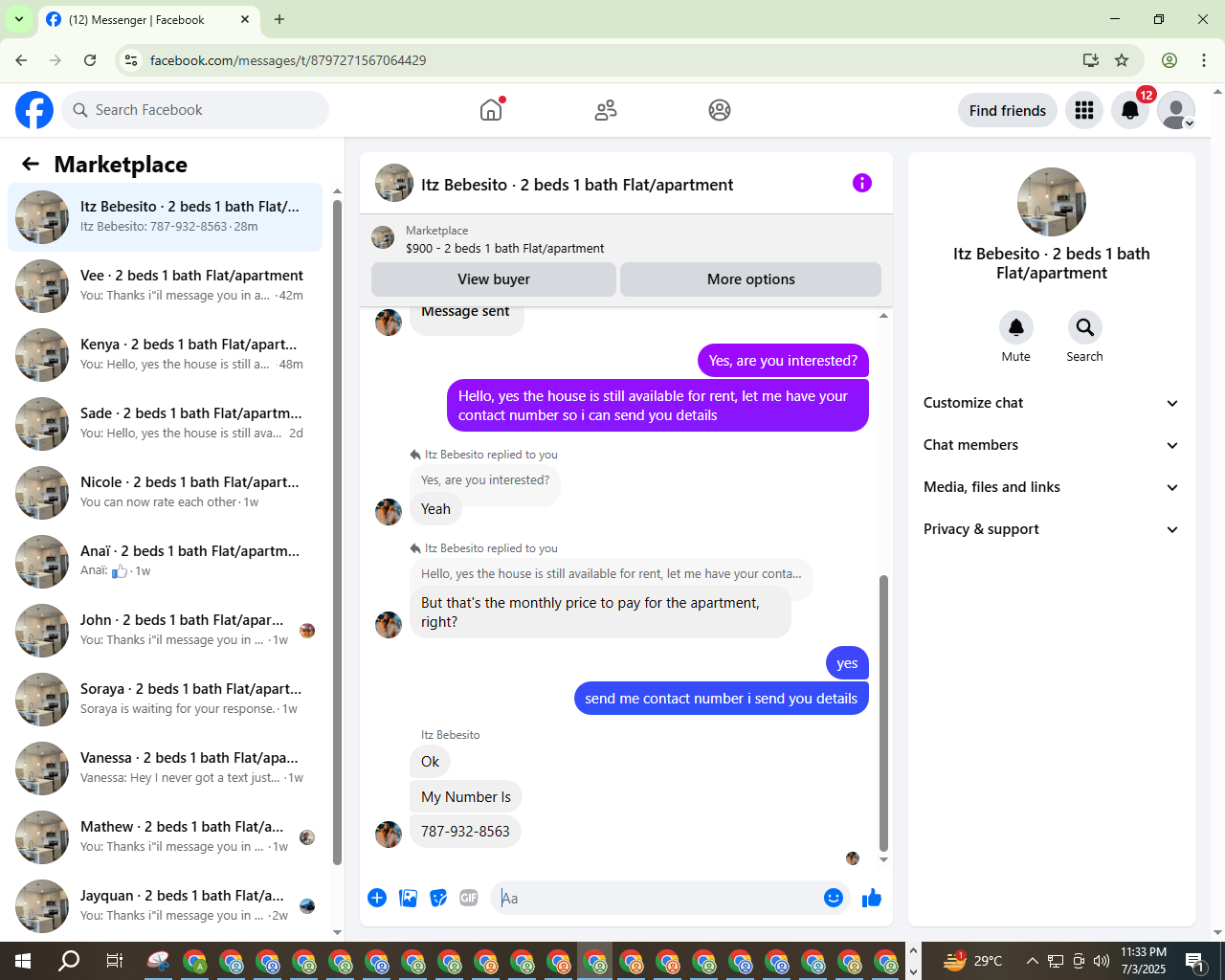The image size is (1225, 980).
Task: Bookmark this page with the star icon
Action: tap(1122, 60)
